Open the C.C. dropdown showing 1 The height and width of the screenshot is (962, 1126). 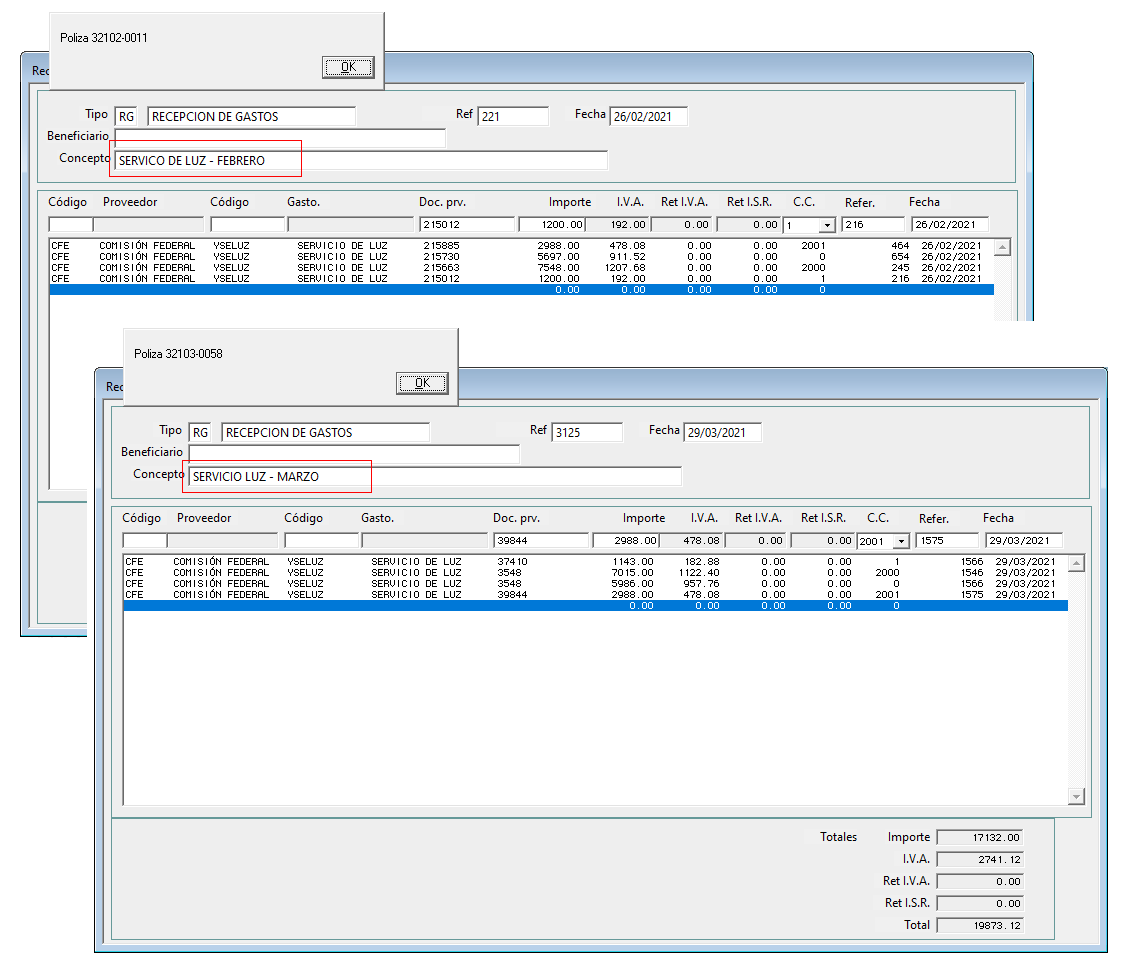point(827,225)
